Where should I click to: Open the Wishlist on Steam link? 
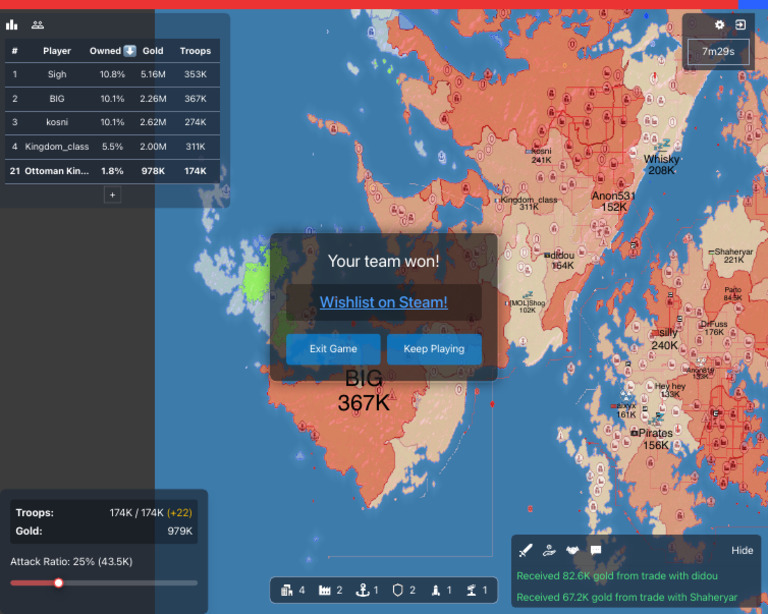coord(383,302)
